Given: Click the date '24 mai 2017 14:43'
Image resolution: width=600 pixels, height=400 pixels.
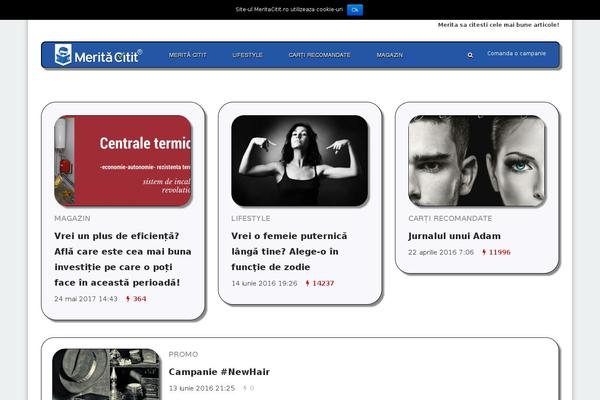Looking at the screenshot, I should pyautogui.click(x=86, y=299).
